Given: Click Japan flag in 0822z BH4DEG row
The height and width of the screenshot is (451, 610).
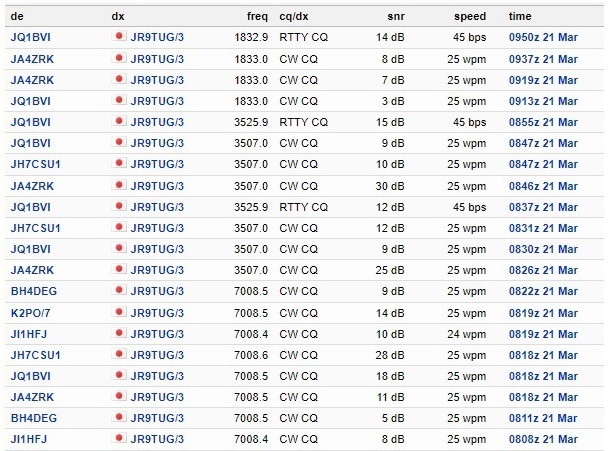Looking at the screenshot, I should [119, 290].
